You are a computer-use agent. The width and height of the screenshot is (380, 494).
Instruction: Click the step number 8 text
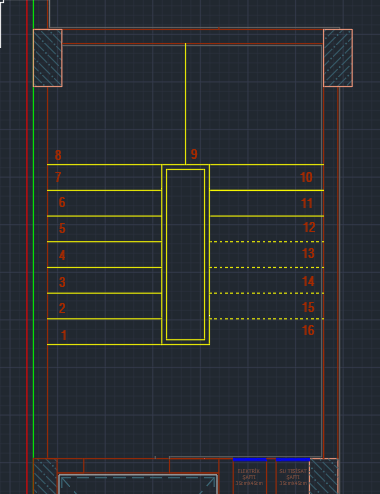[x=58, y=155]
